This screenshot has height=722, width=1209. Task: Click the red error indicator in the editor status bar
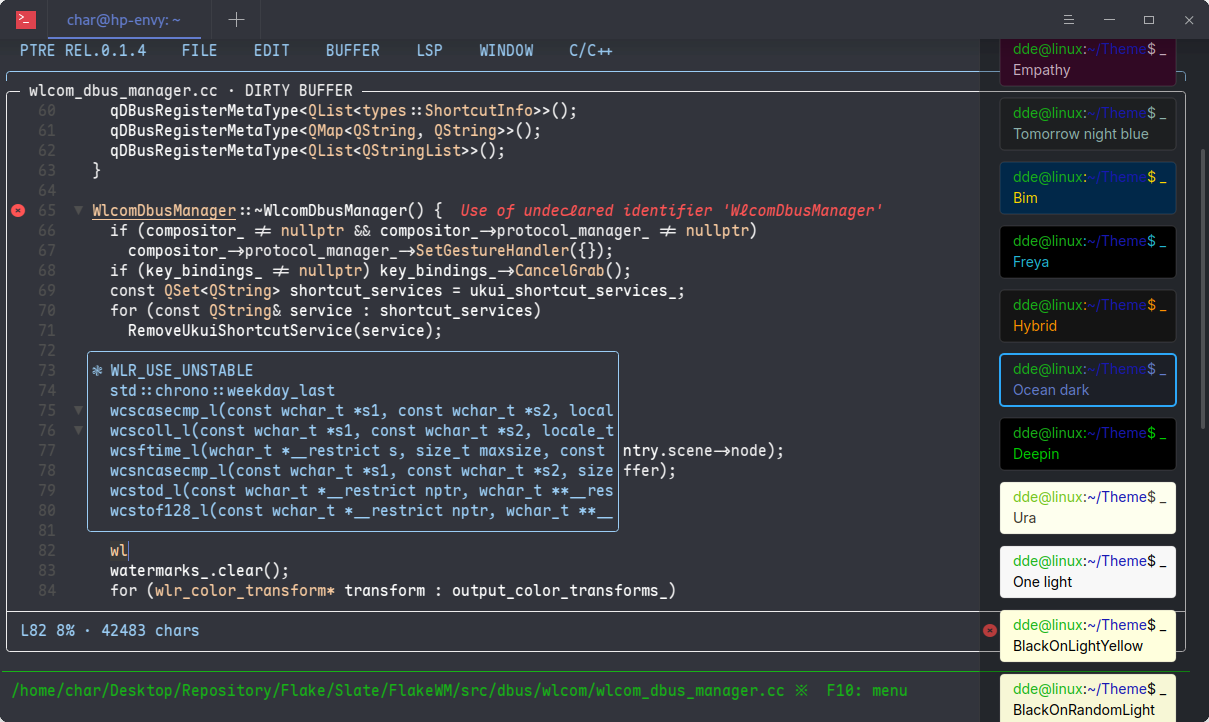[990, 630]
